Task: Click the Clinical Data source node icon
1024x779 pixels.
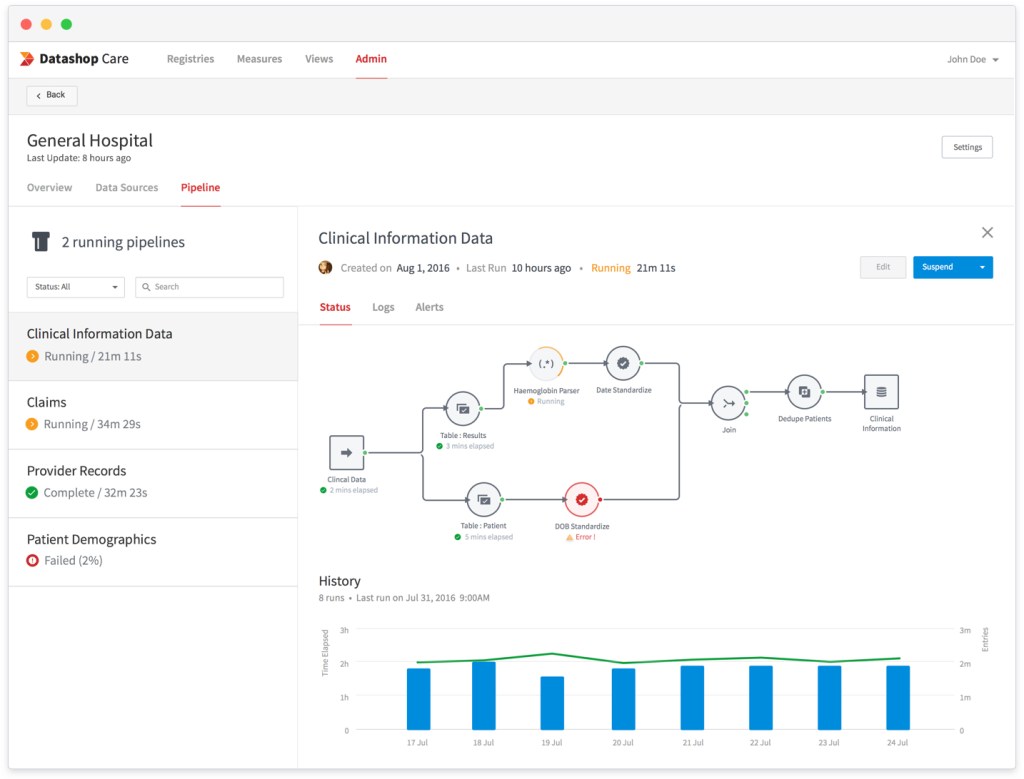Action: tap(346, 453)
